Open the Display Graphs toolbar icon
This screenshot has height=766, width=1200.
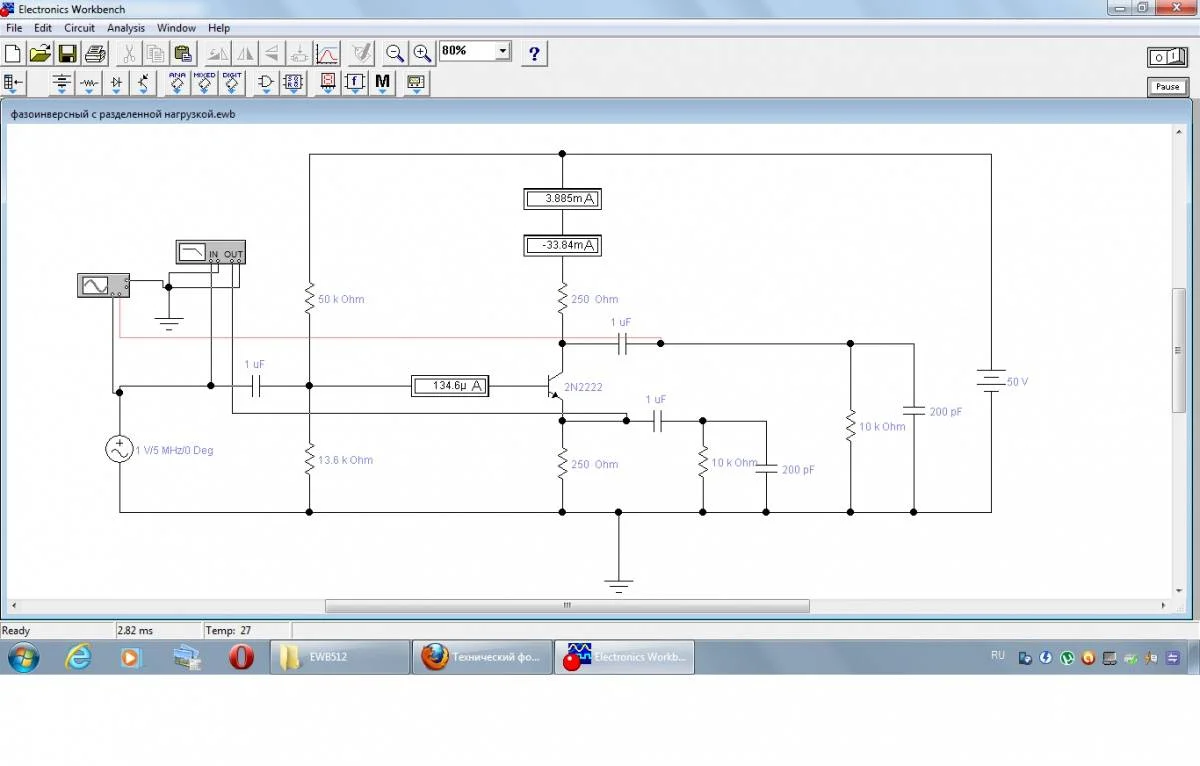coord(327,53)
